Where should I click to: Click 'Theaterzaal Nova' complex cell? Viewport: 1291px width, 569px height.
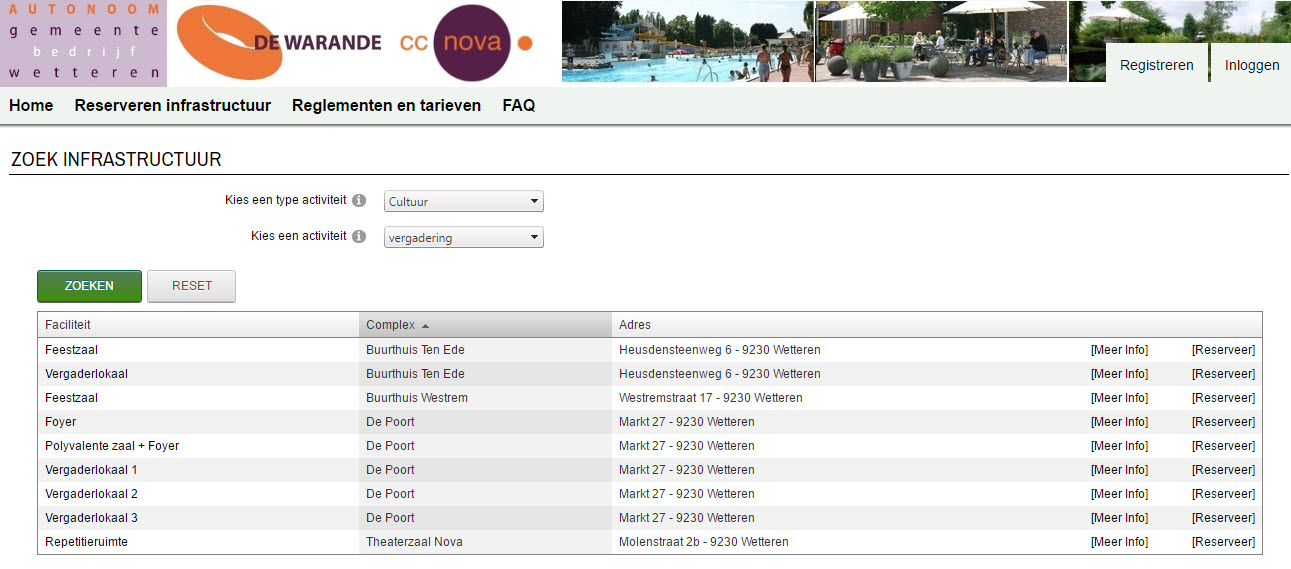pos(485,542)
